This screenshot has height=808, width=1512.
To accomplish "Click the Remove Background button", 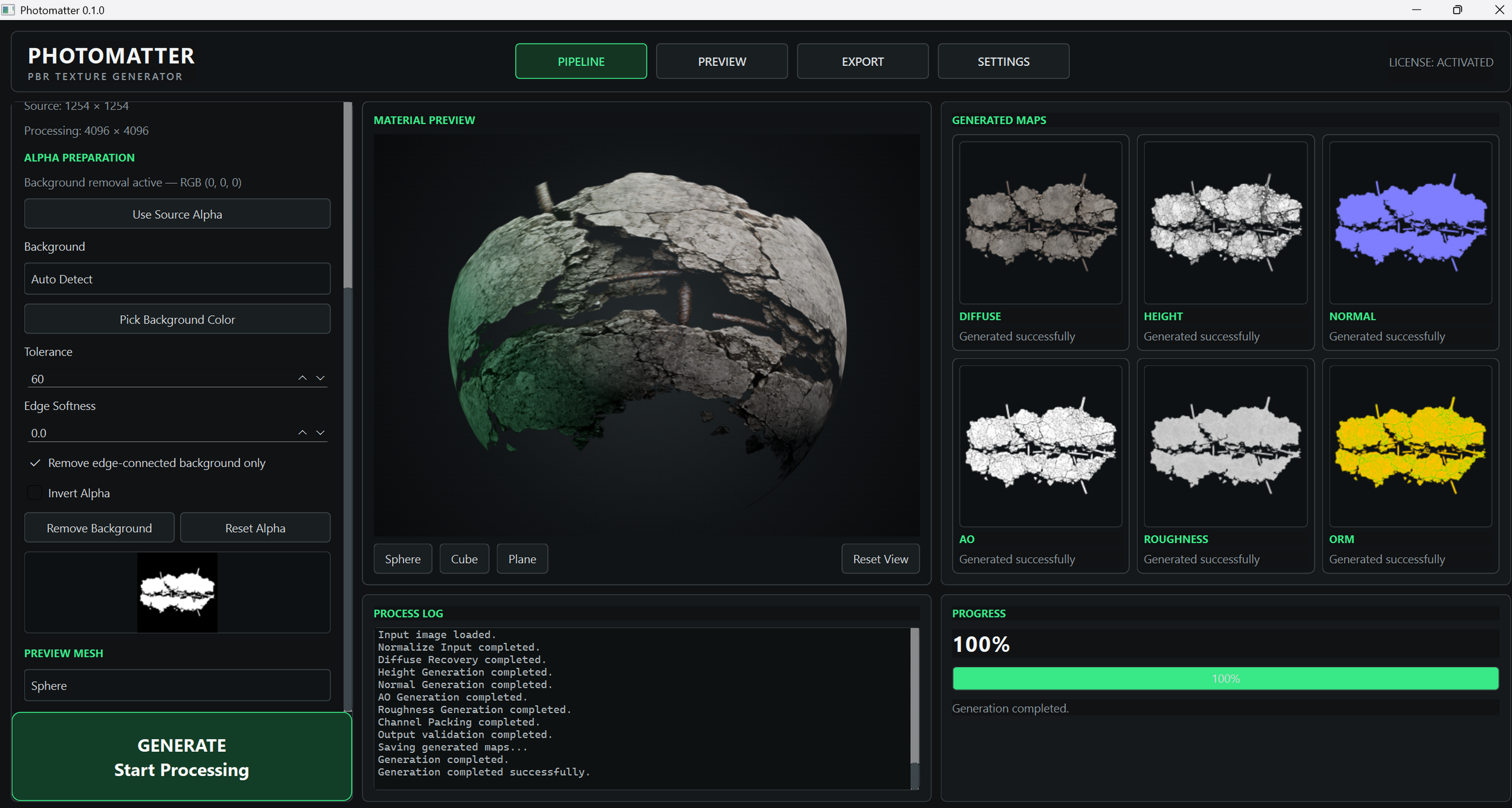I will click(99, 528).
